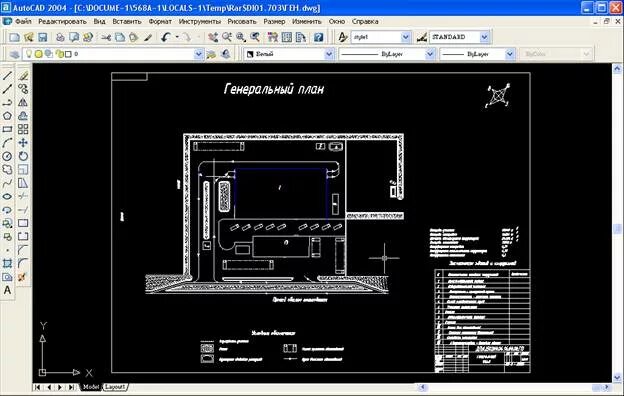This screenshot has width=624, height=396.
Task: Select the Mirror modify tool
Action: pyautogui.click(x=23, y=102)
